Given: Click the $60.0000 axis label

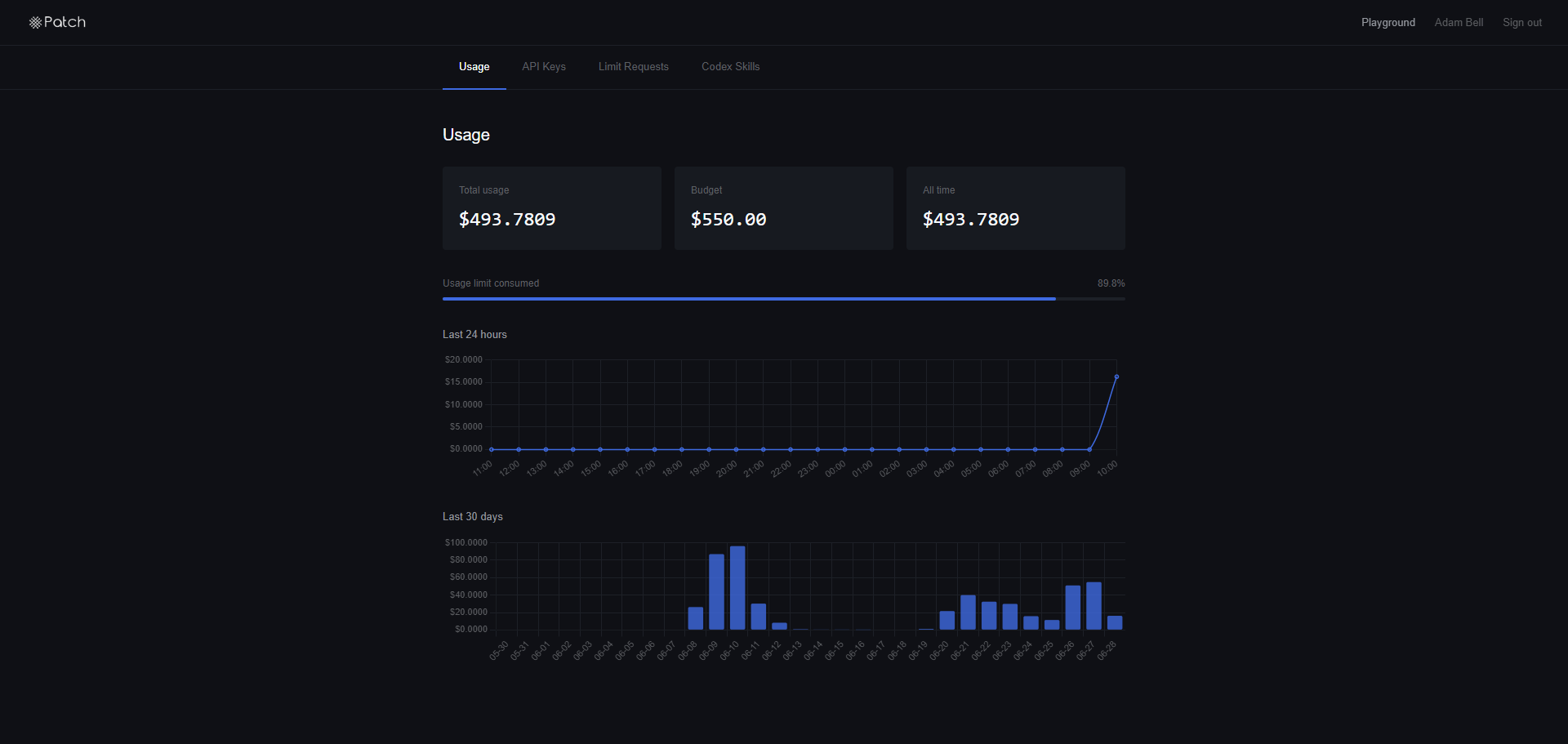Looking at the screenshot, I should 469,577.
